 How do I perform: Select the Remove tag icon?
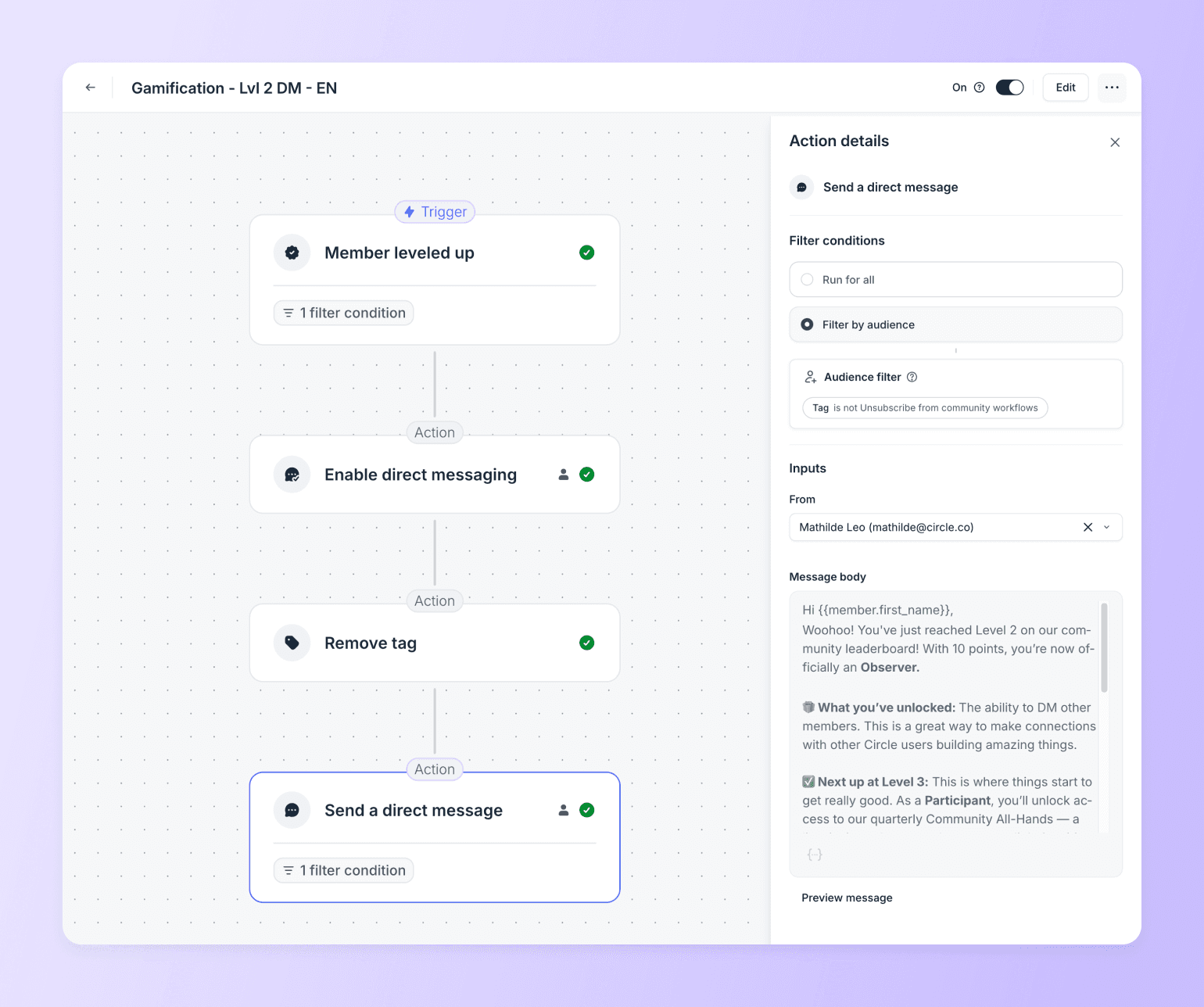coord(292,643)
